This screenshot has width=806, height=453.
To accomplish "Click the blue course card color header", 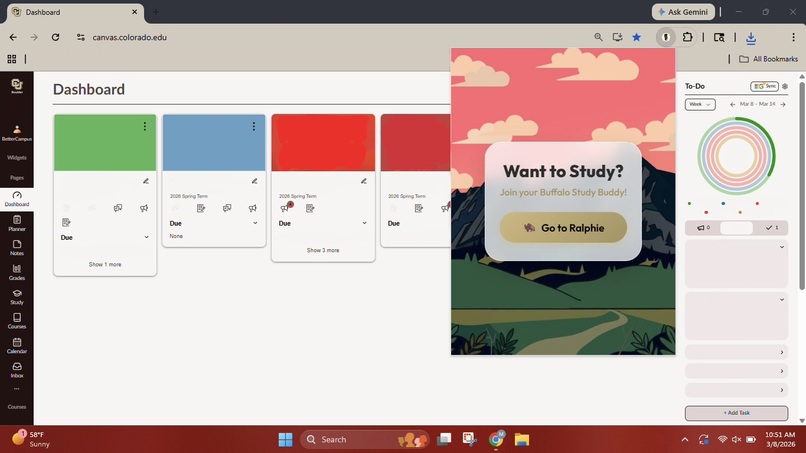I will [x=214, y=142].
